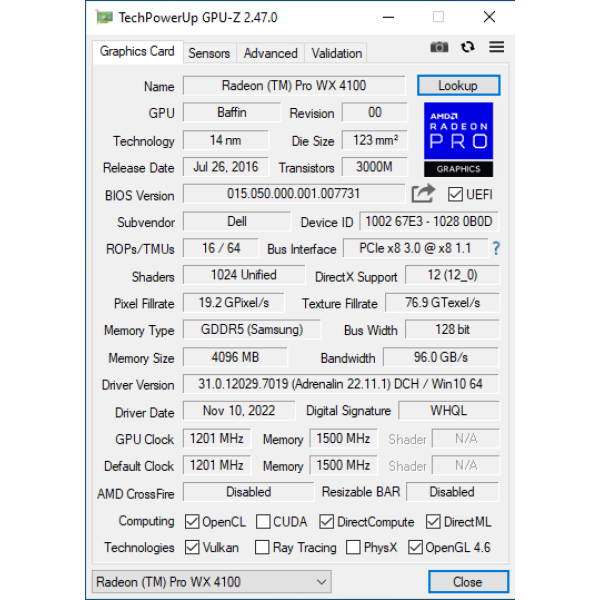Click the Driver Version field 31.0.12029.7019
600x600 pixels.
(x=341, y=384)
